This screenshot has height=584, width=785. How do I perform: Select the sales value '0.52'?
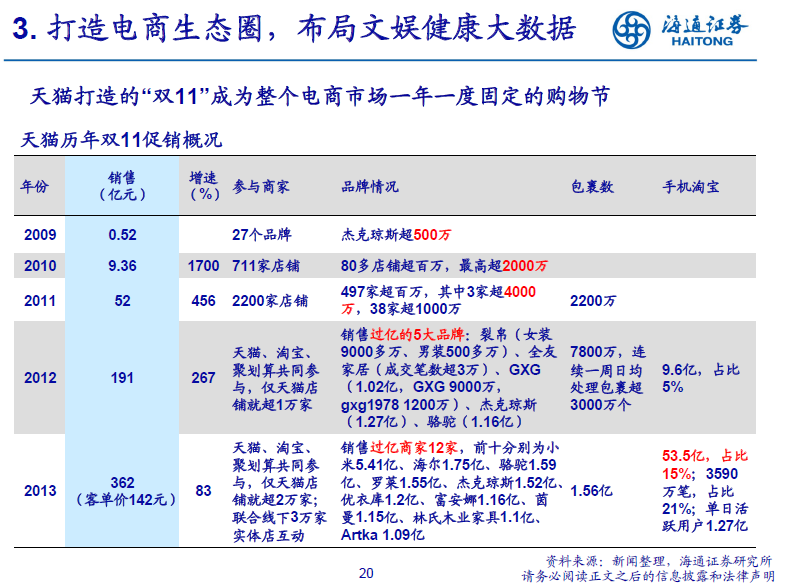pos(122,235)
